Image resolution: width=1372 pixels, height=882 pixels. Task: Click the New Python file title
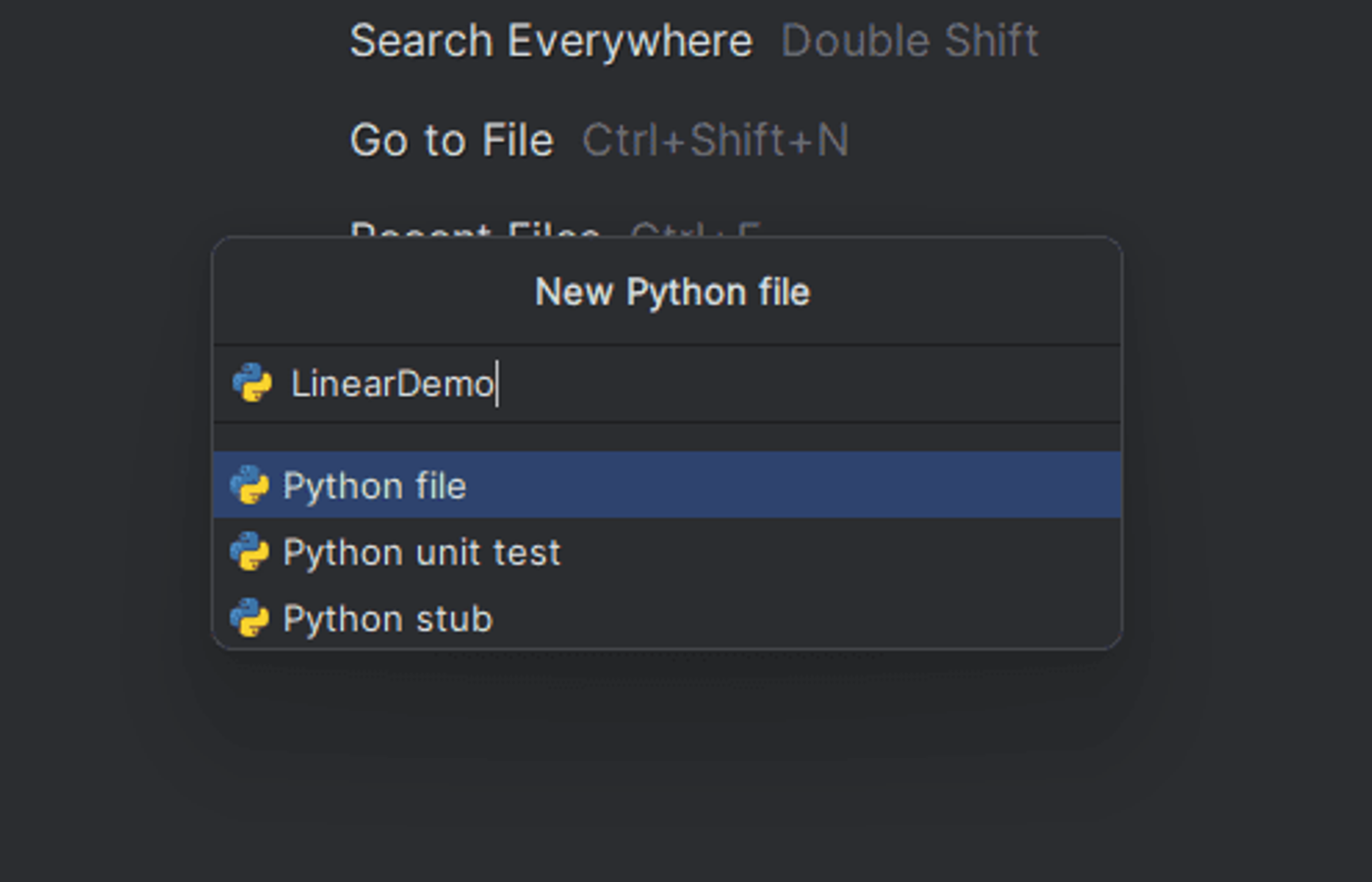tap(672, 292)
